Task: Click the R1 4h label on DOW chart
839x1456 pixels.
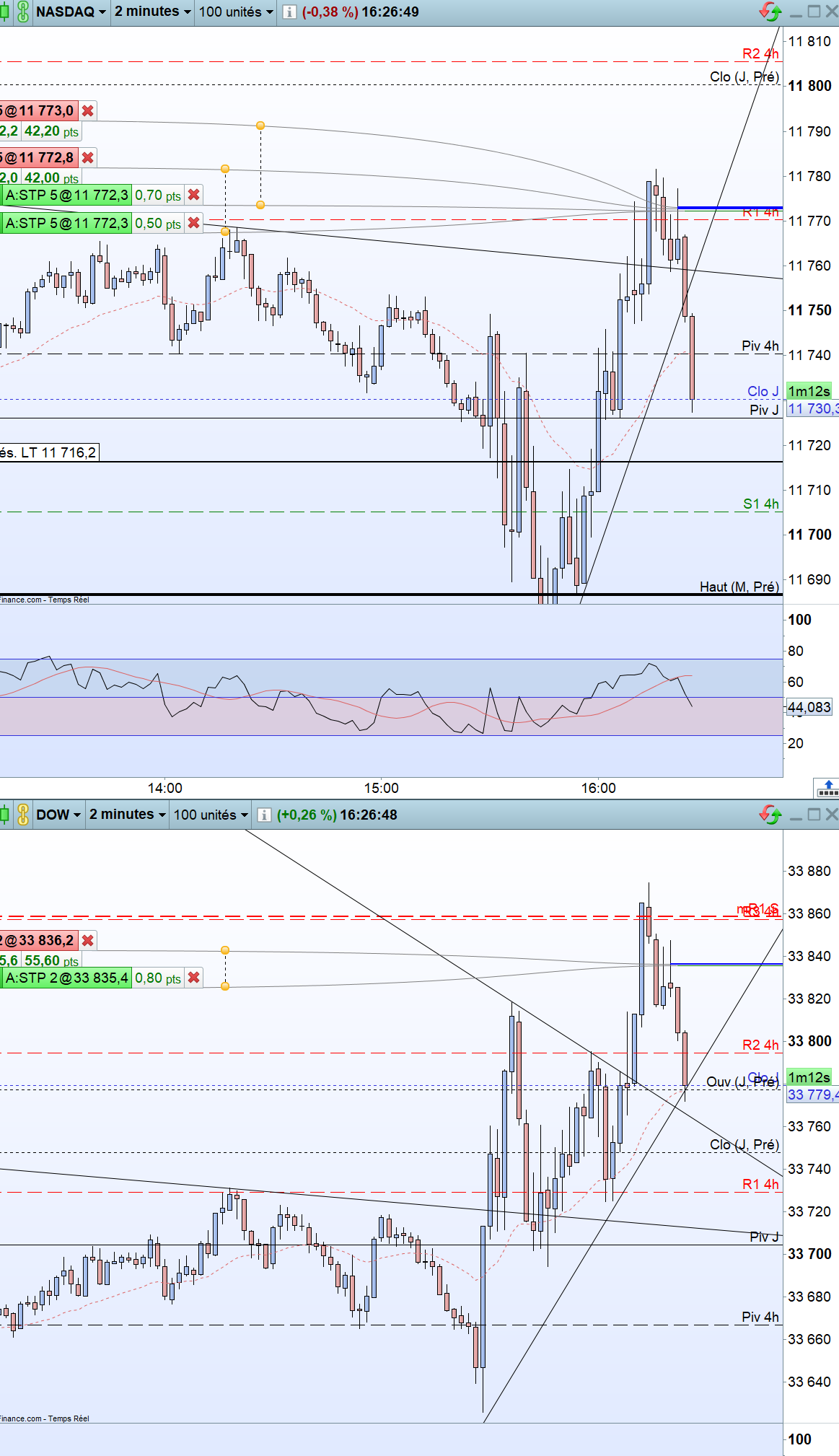Action: point(760,1184)
